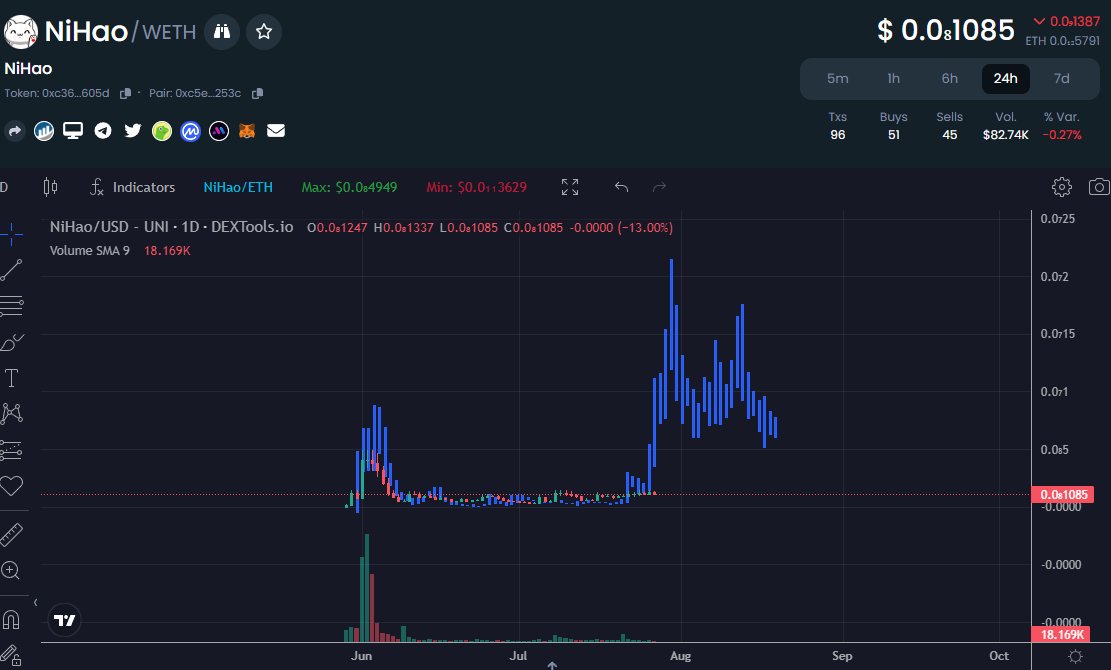The height and width of the screenshot is (670, 1111).
Task: Open the CoinGecko green gecko icon
Action: (162, 131)
